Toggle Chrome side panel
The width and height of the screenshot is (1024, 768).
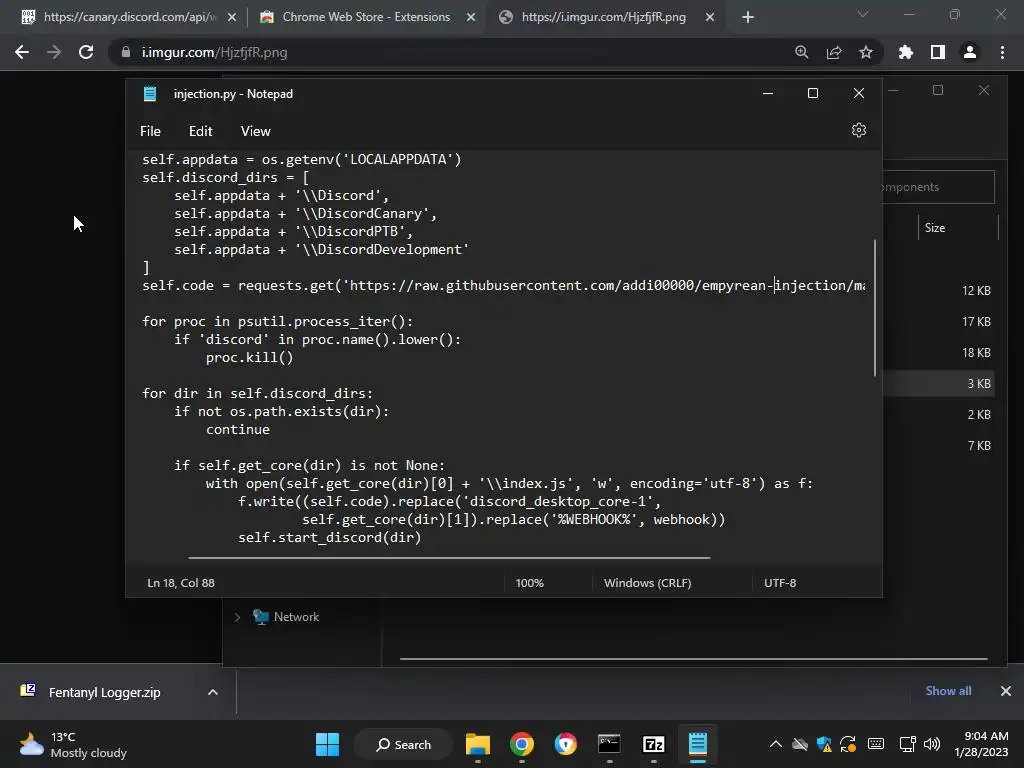click(x=938, y=52)
